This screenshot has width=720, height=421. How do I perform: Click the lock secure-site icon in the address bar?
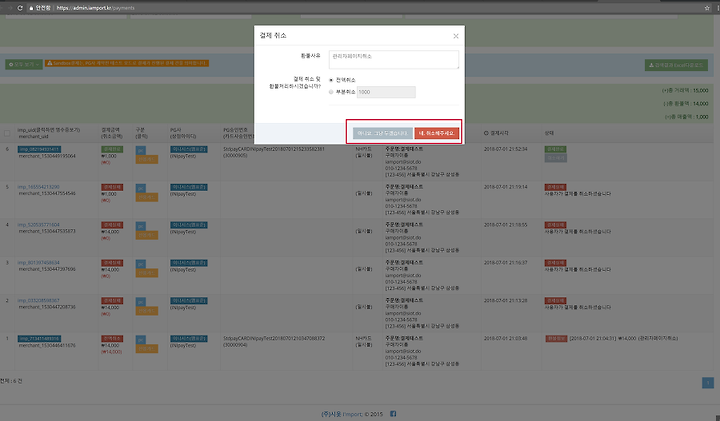31,8
